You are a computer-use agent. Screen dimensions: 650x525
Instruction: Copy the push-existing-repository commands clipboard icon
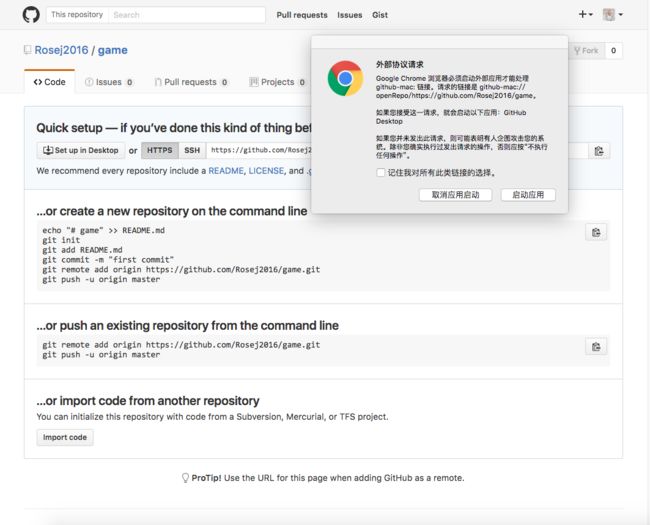[x=596, y=347]
